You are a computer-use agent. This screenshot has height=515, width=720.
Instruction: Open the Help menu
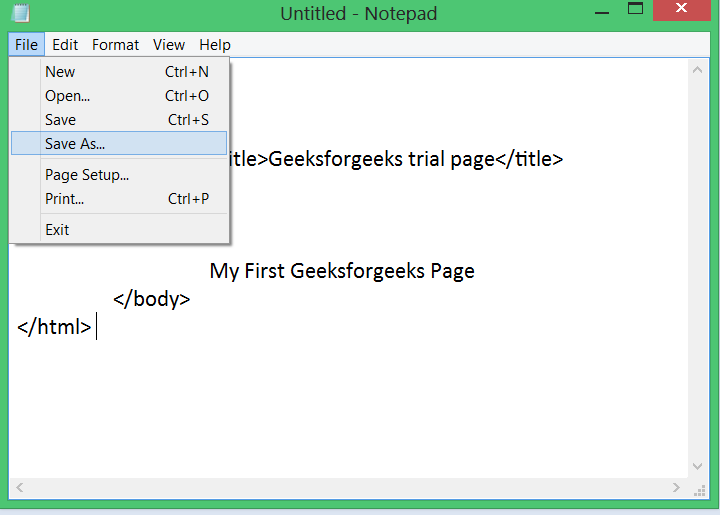(214, 45)
